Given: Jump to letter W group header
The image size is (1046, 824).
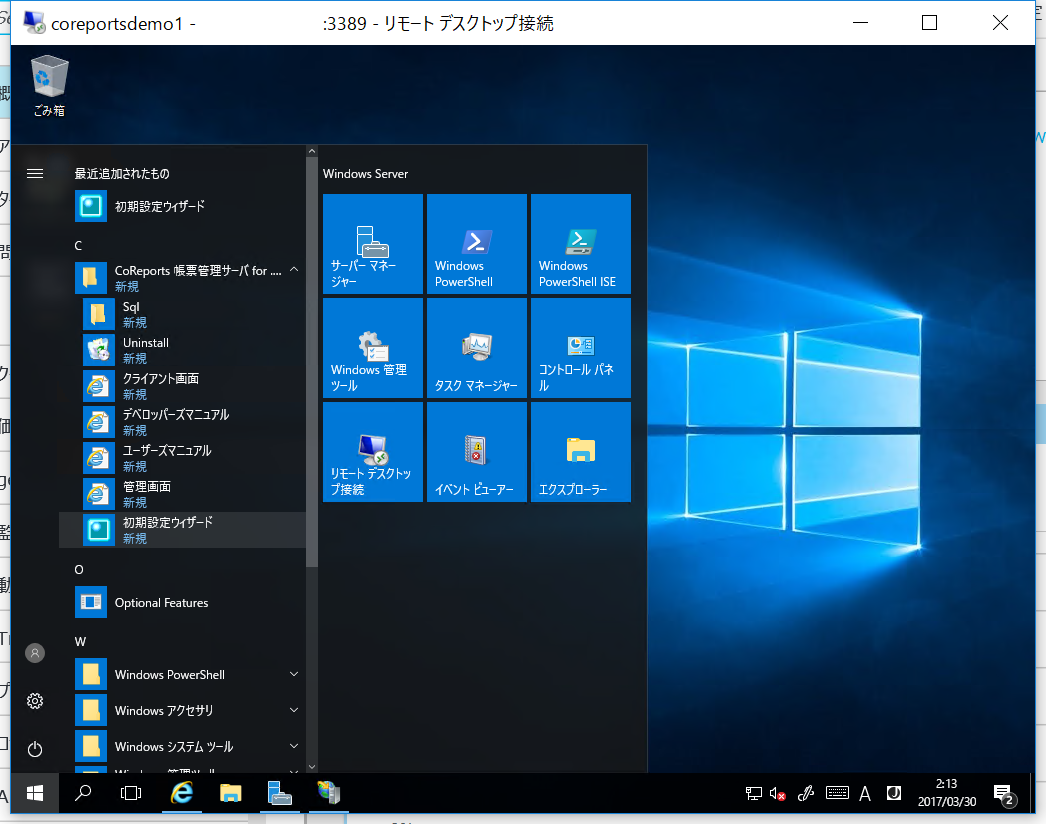Looking at the screenshot, I should (80, 641).
